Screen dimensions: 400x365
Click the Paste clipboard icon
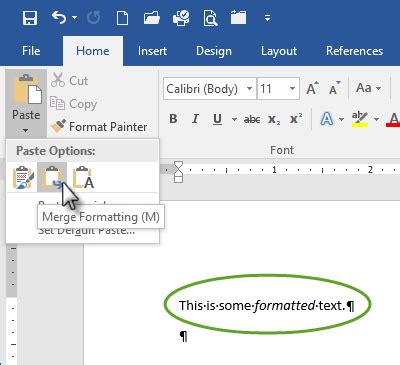pos(27,89)
